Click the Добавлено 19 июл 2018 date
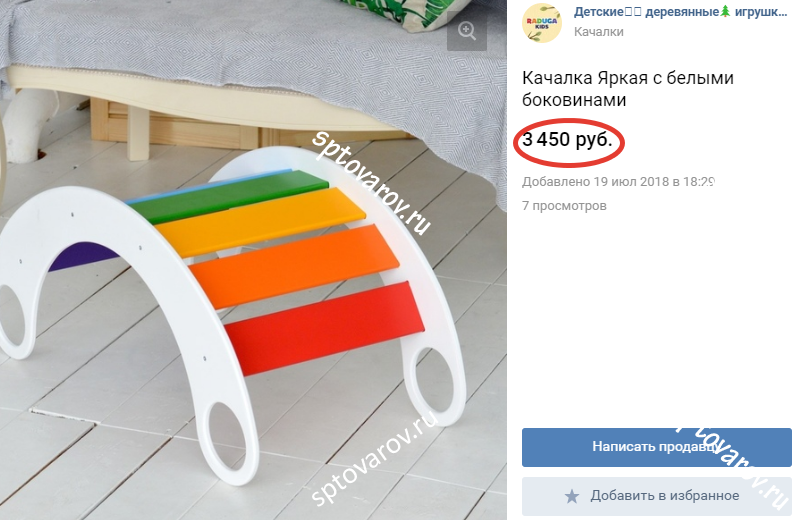The image size is (799, 520). coord(618,181)
